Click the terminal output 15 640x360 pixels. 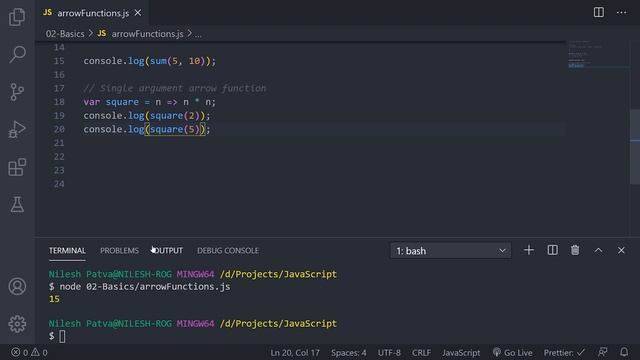click(x=54, y=299)
